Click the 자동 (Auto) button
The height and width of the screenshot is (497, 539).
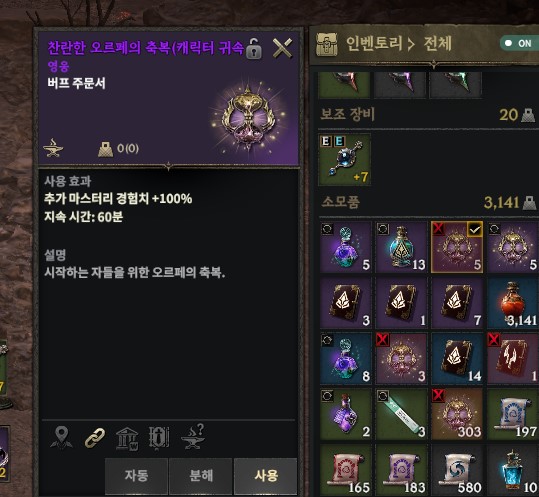tap(136, 476)
